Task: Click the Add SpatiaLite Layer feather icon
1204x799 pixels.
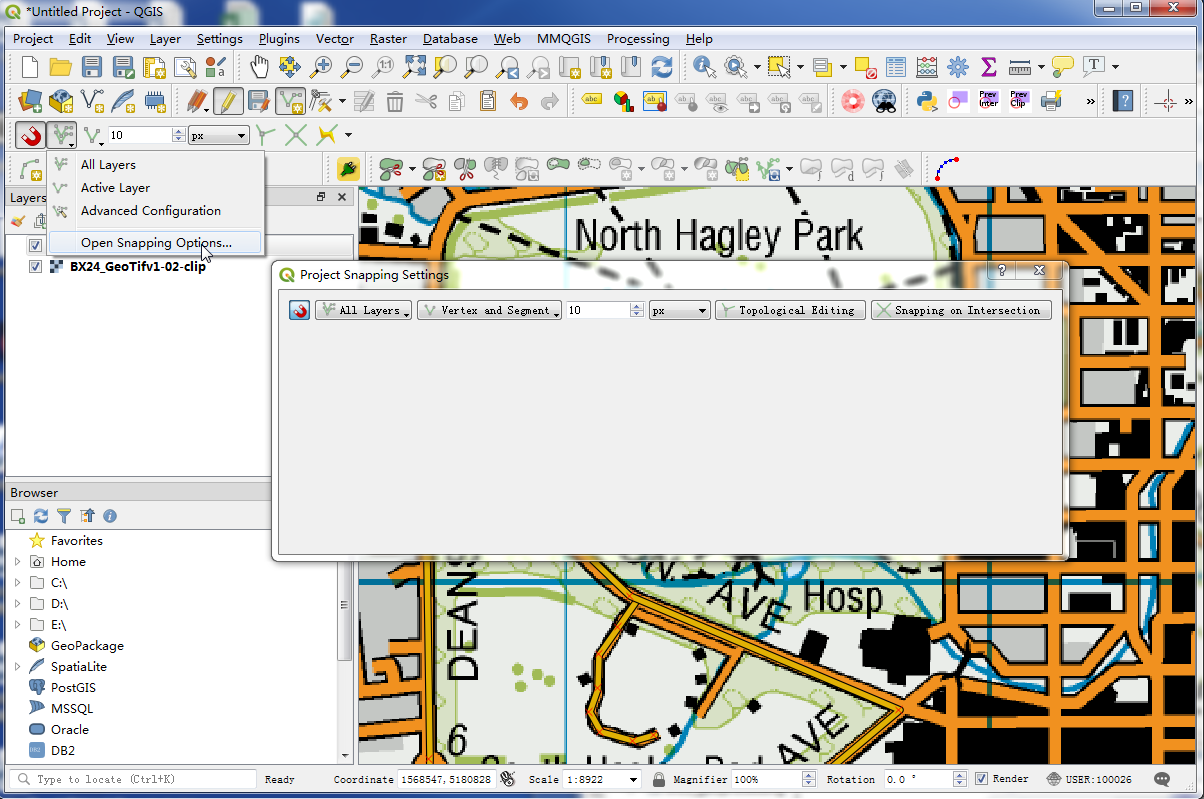Action: coord(123,101)
